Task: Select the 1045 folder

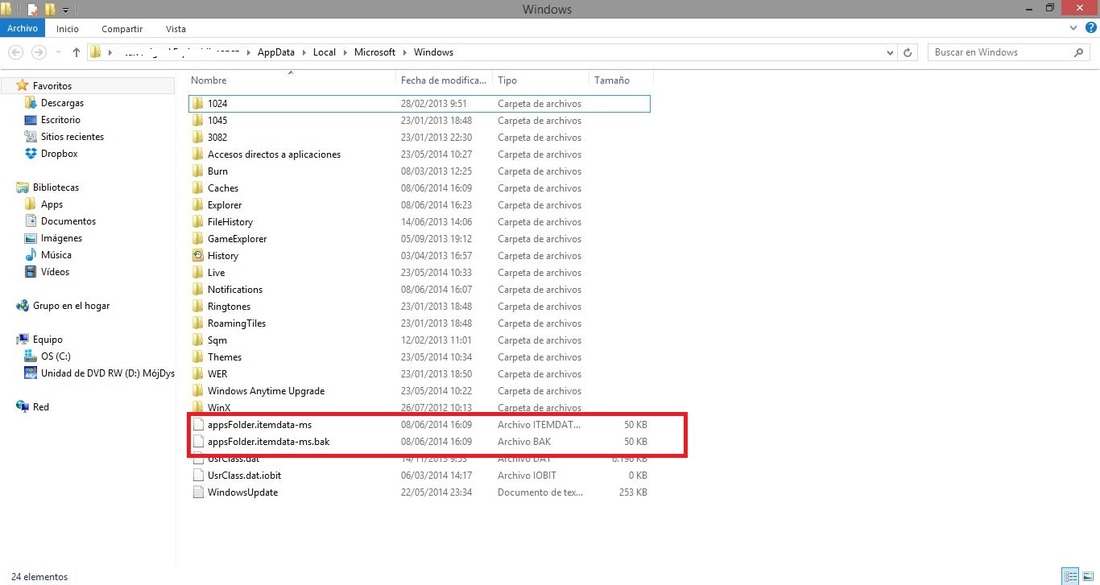Action: [217, 121]
